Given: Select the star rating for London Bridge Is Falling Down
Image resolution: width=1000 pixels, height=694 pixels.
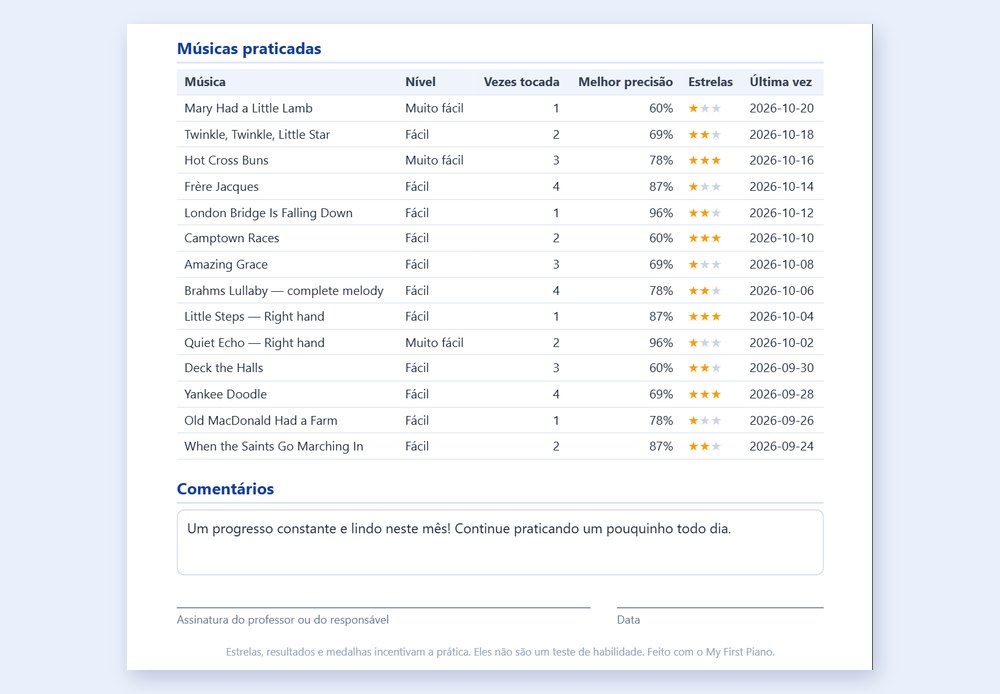Looking at the screenshot, I should tap(705, 212).
